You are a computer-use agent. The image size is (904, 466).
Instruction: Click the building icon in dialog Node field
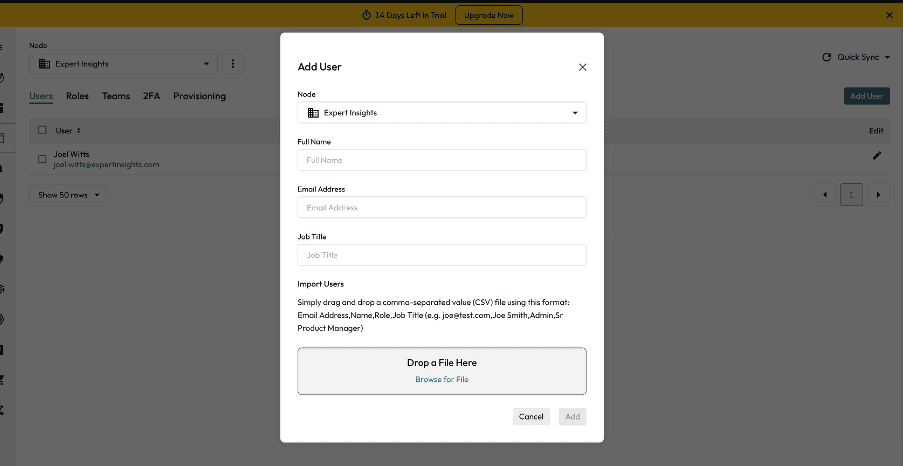click(x=313, y=113)
